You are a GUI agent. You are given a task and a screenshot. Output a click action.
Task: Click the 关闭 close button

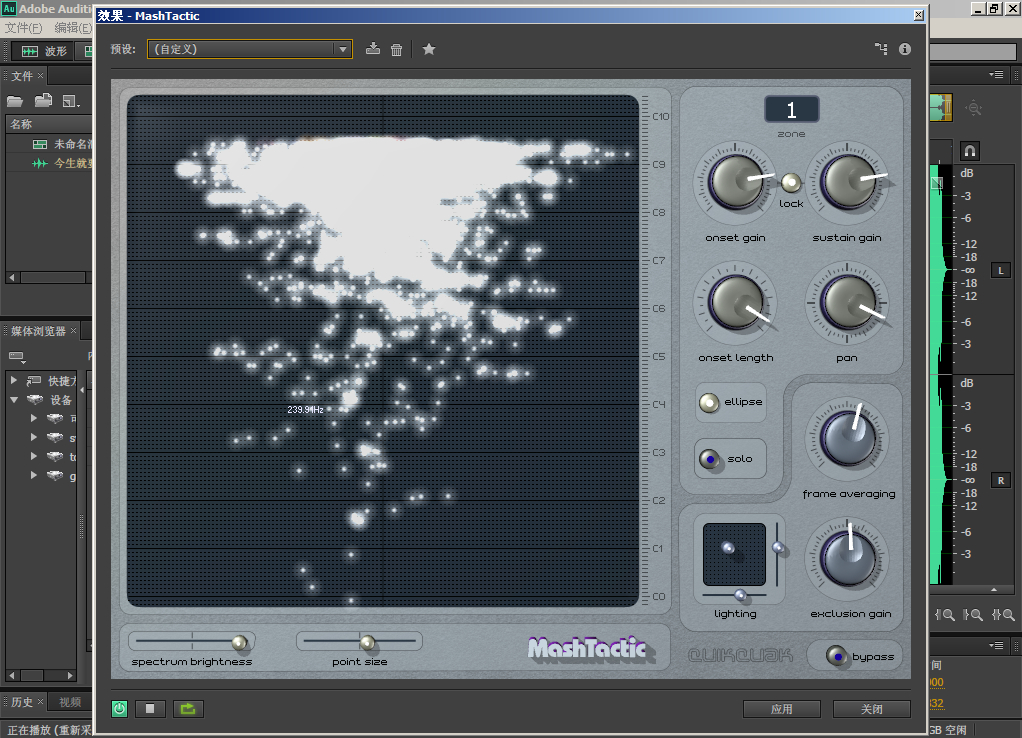pyautogui.click(x=871, y=709)
